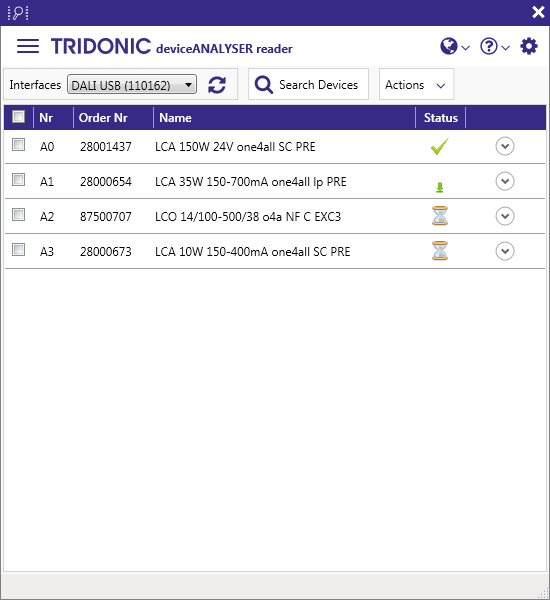Screen dimensions: 550x600
Task: Click the refresh interfaces icon
Action: pyautogui.click(x=217, y=85)
